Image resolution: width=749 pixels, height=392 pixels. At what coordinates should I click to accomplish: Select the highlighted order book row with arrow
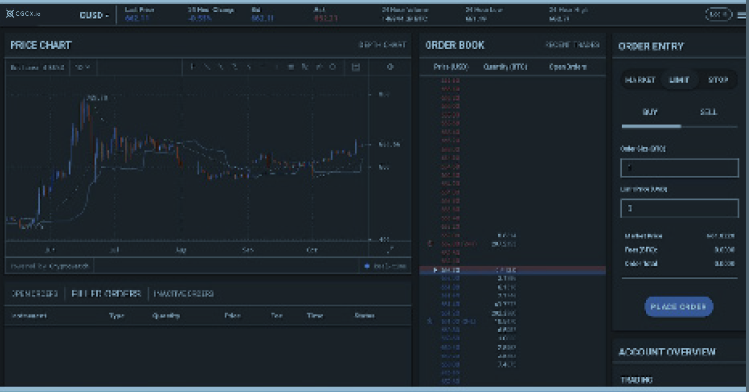pyautogui.click(x=513, y=270)
